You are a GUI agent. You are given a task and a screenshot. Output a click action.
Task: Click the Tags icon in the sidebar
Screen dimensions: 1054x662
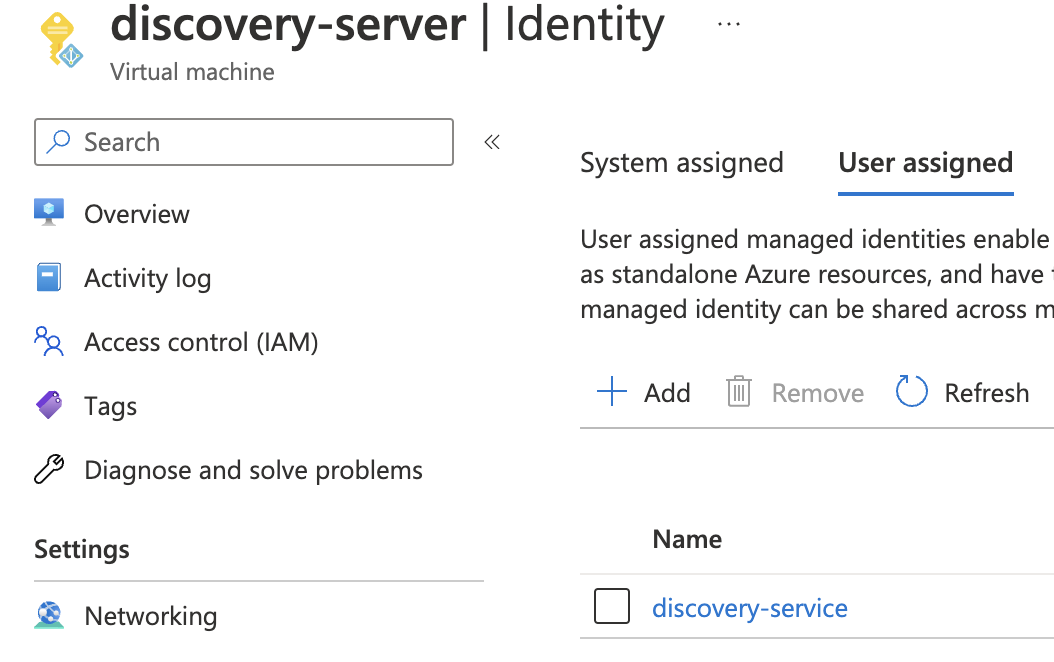click(47, 405)
